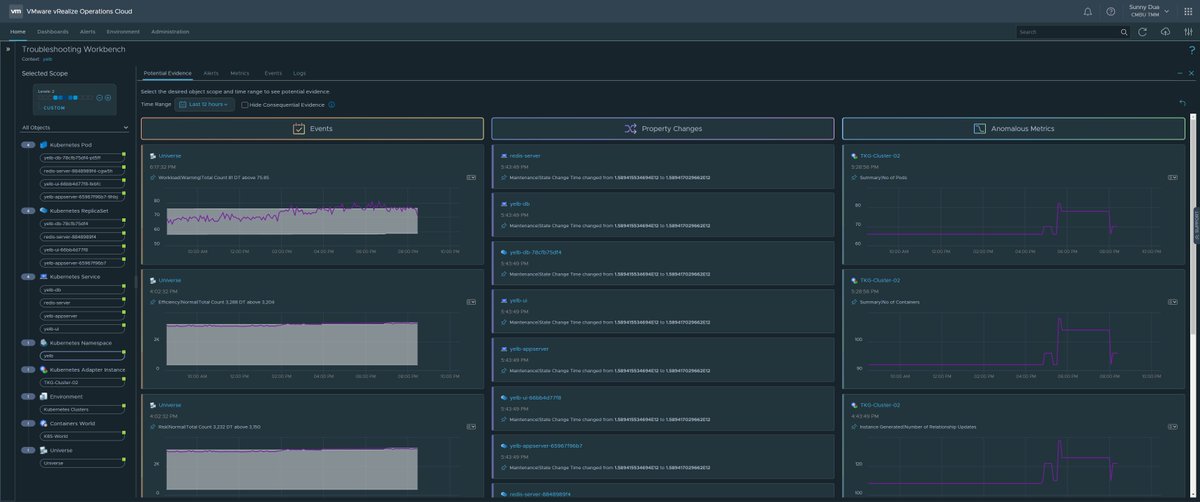Click the scope level plus button
Screen dimensions: 1200x502
tap(108, 97)
